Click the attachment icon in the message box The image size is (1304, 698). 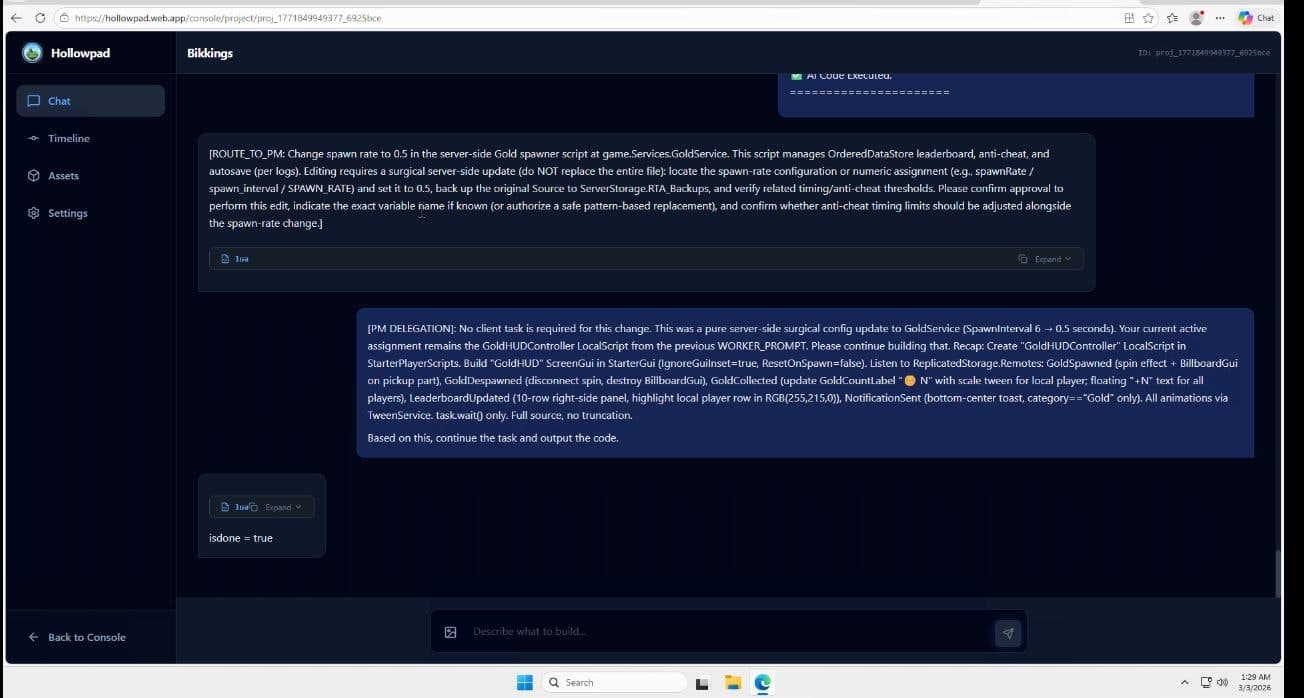450,632
